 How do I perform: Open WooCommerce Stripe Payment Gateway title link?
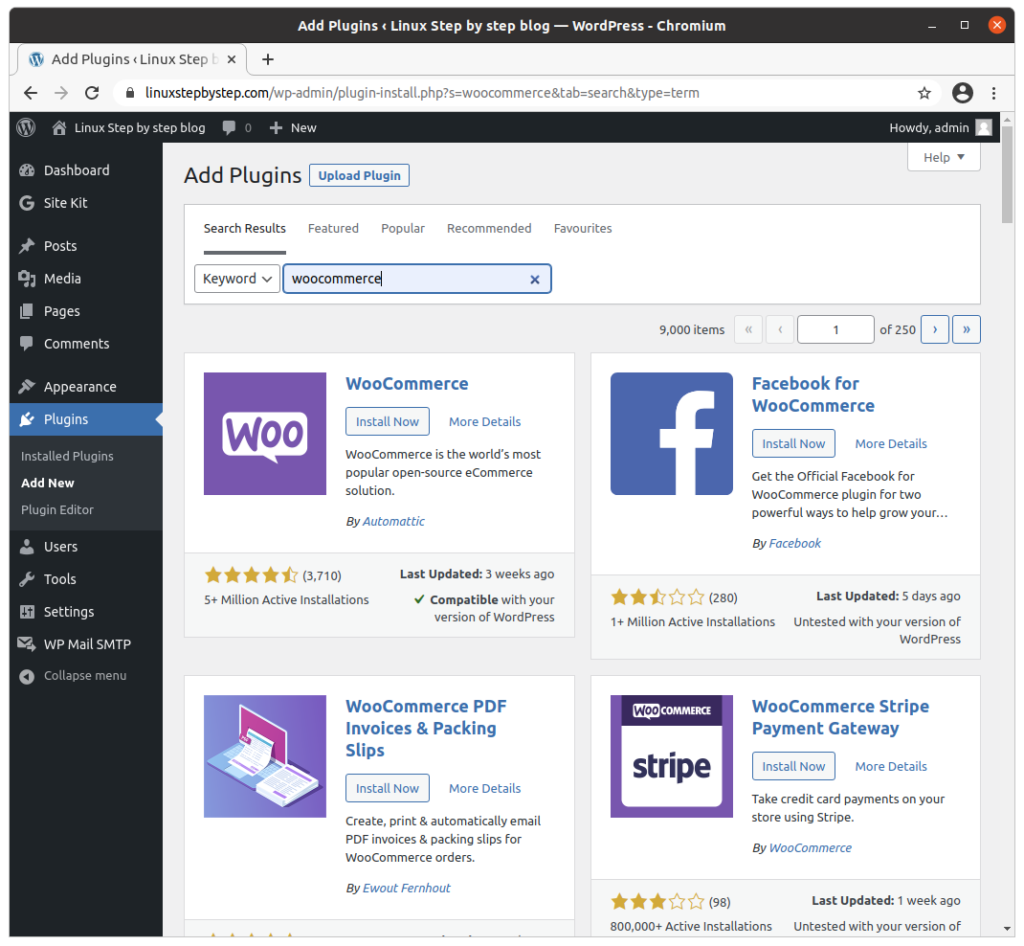(x=840, y=717)
